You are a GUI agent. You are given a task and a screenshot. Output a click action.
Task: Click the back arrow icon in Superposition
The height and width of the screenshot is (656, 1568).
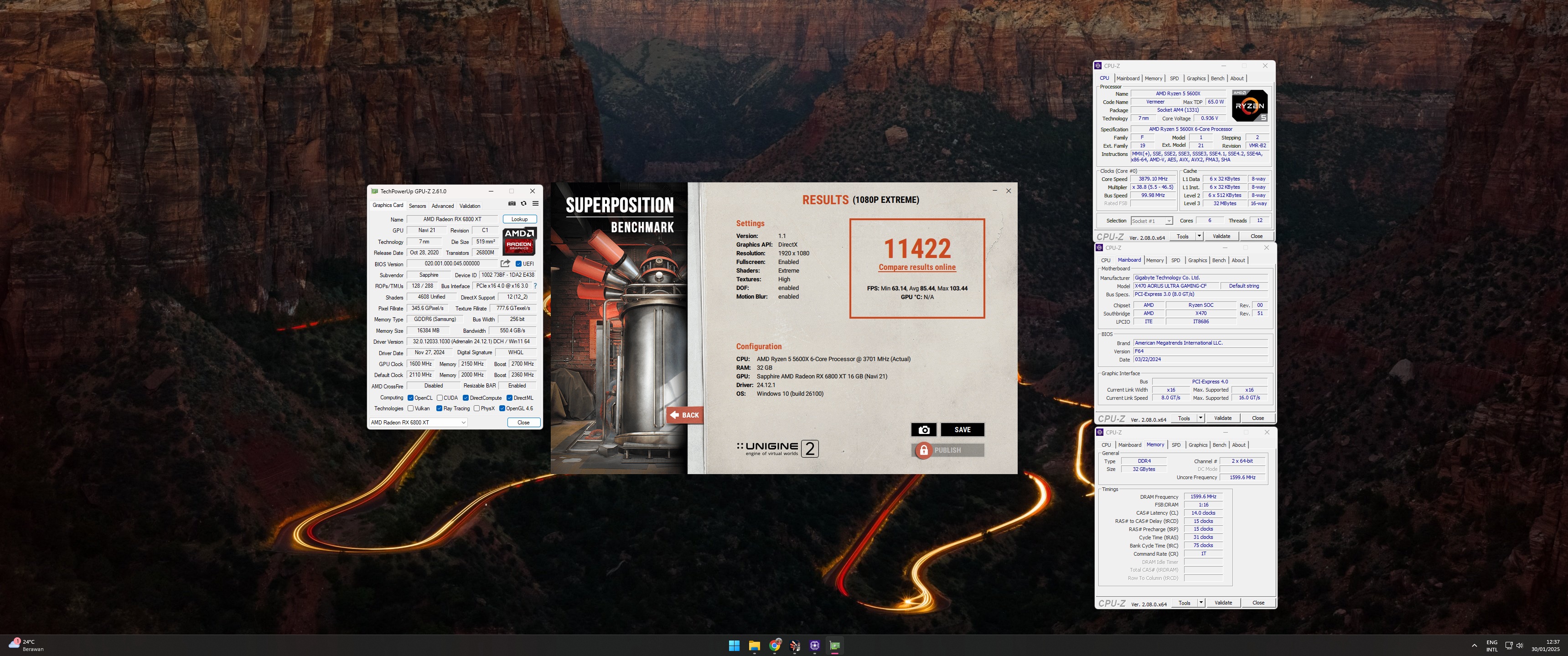click(674, 415)
